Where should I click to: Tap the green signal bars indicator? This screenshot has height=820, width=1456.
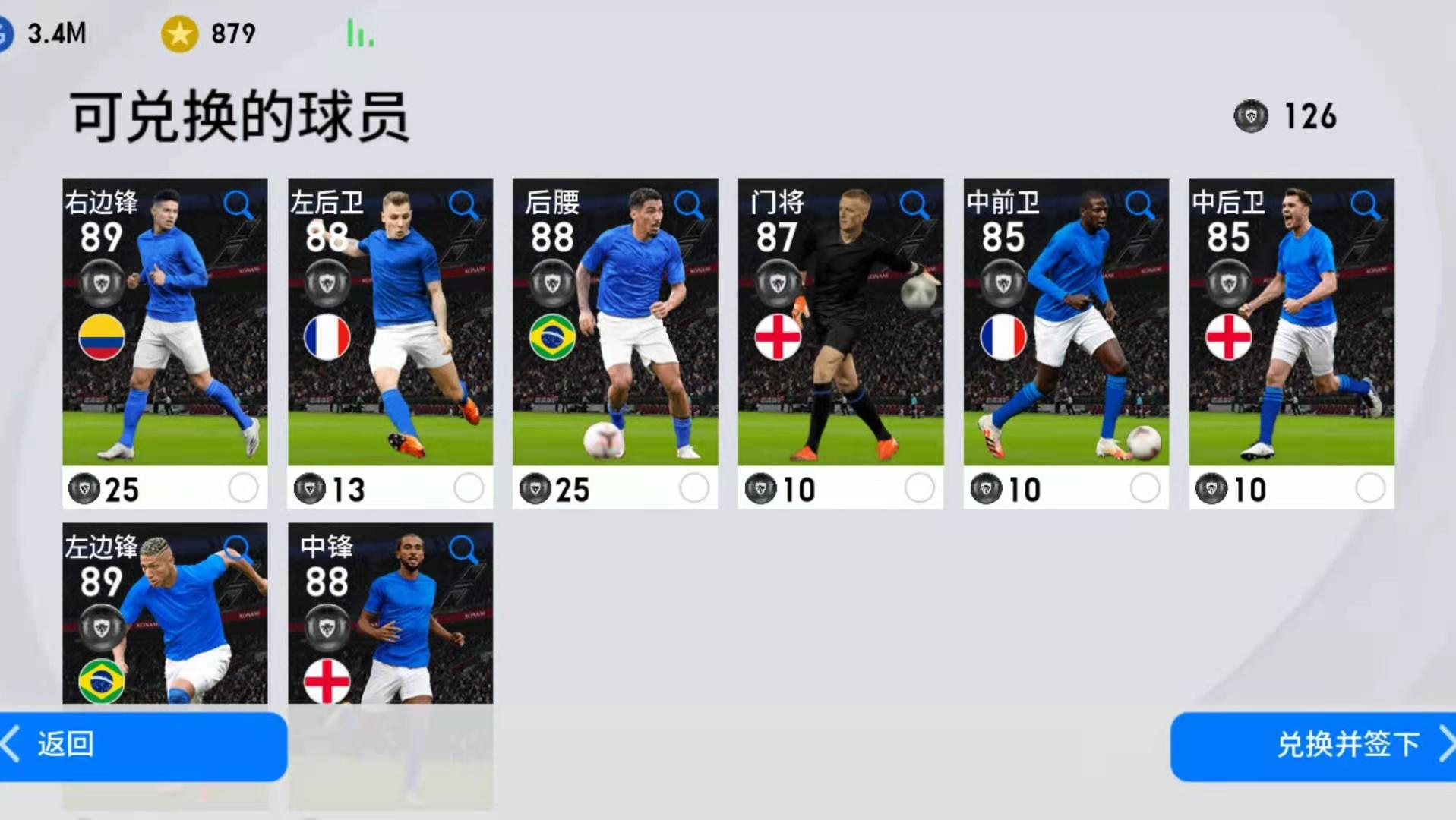(360, 34)
